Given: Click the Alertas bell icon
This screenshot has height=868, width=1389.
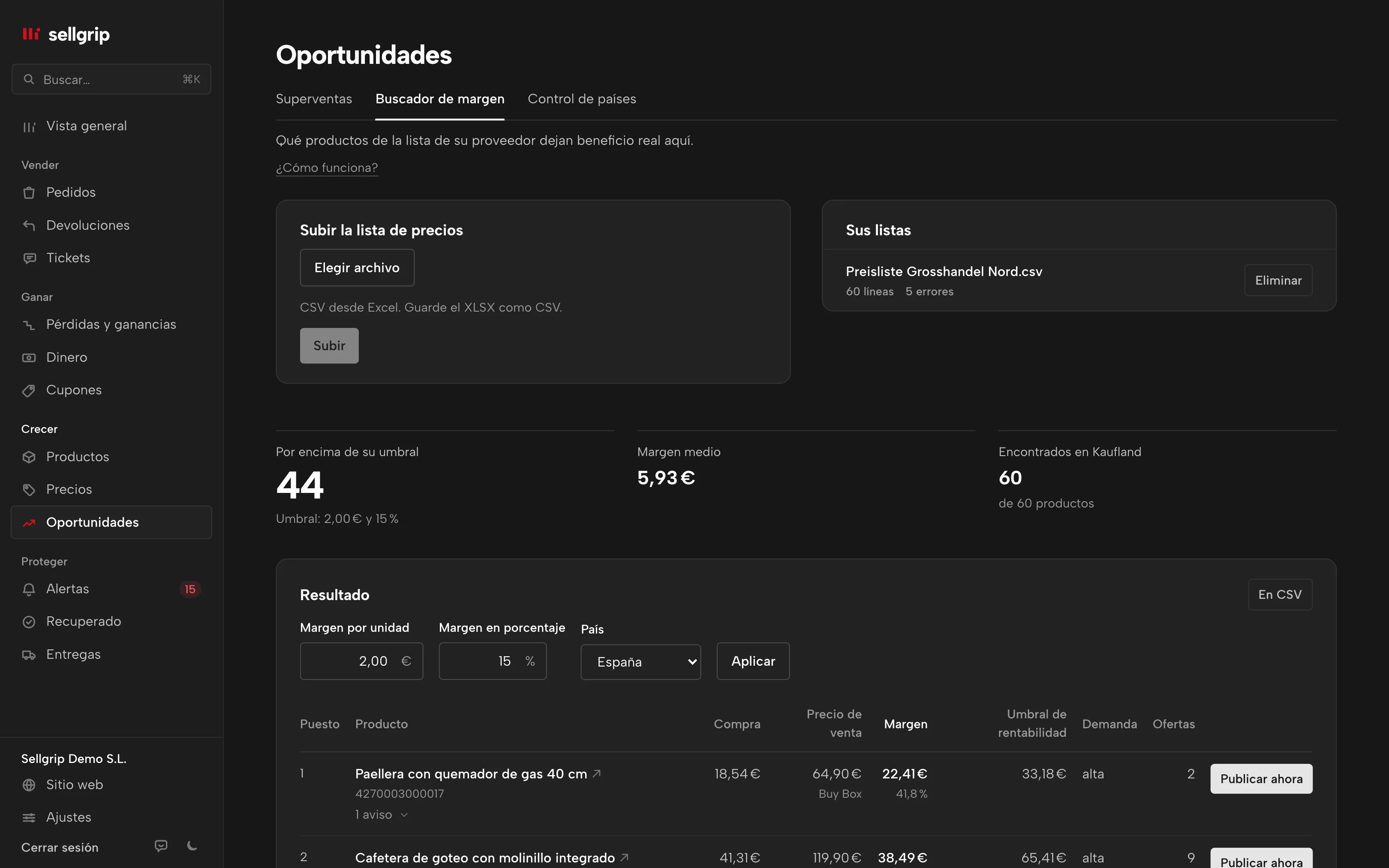Looking at the screenshot, I should click(29, 589).
